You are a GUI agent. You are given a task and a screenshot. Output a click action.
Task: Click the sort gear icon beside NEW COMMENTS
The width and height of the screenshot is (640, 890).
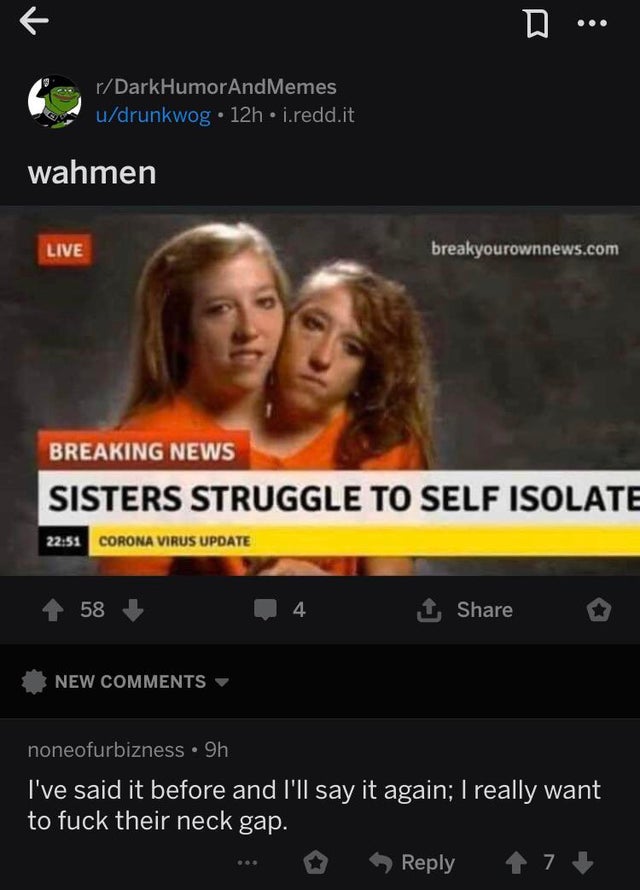[x=34, y=681]
